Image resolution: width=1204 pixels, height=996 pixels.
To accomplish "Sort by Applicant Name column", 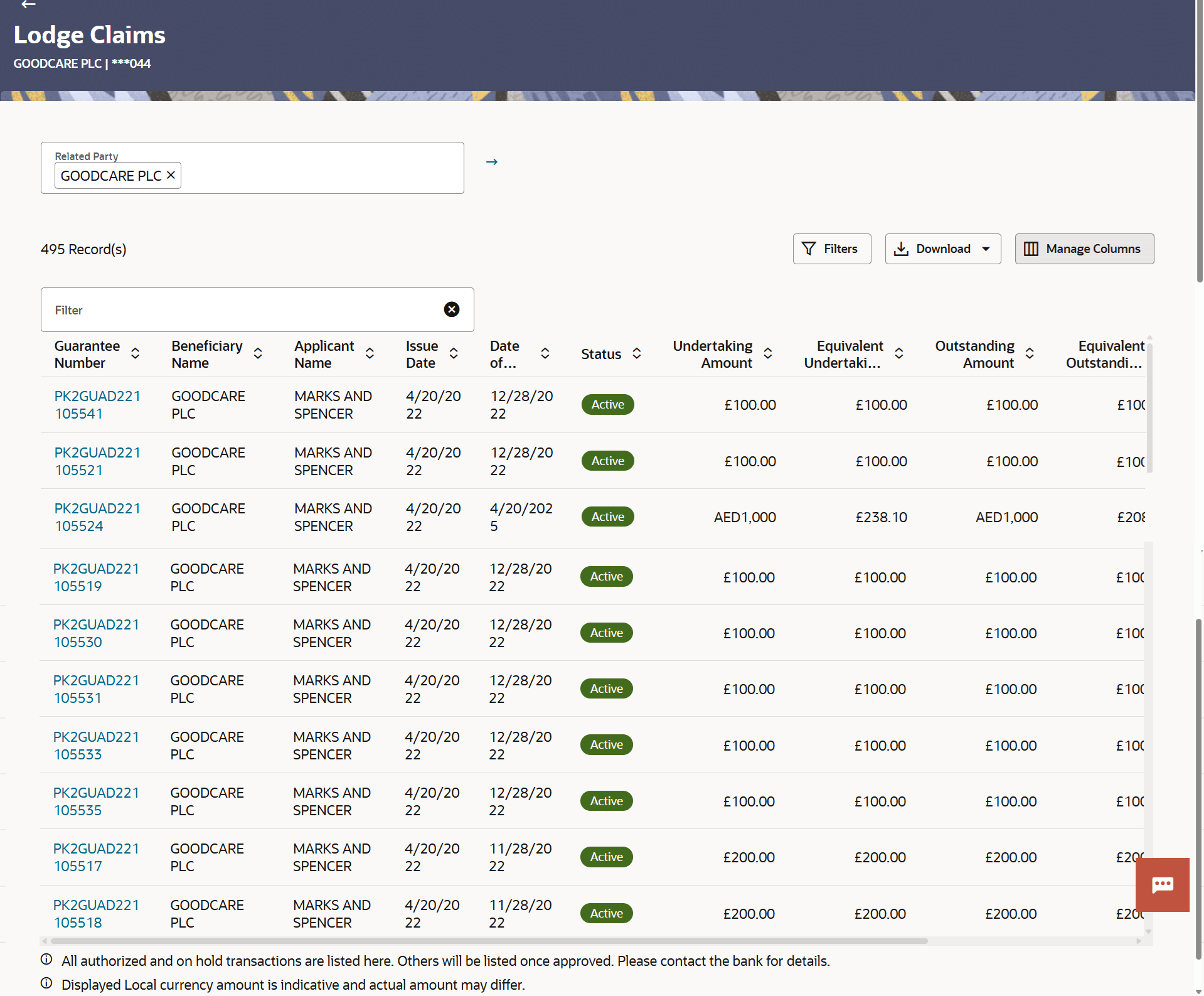I will [x=370, y=354].
